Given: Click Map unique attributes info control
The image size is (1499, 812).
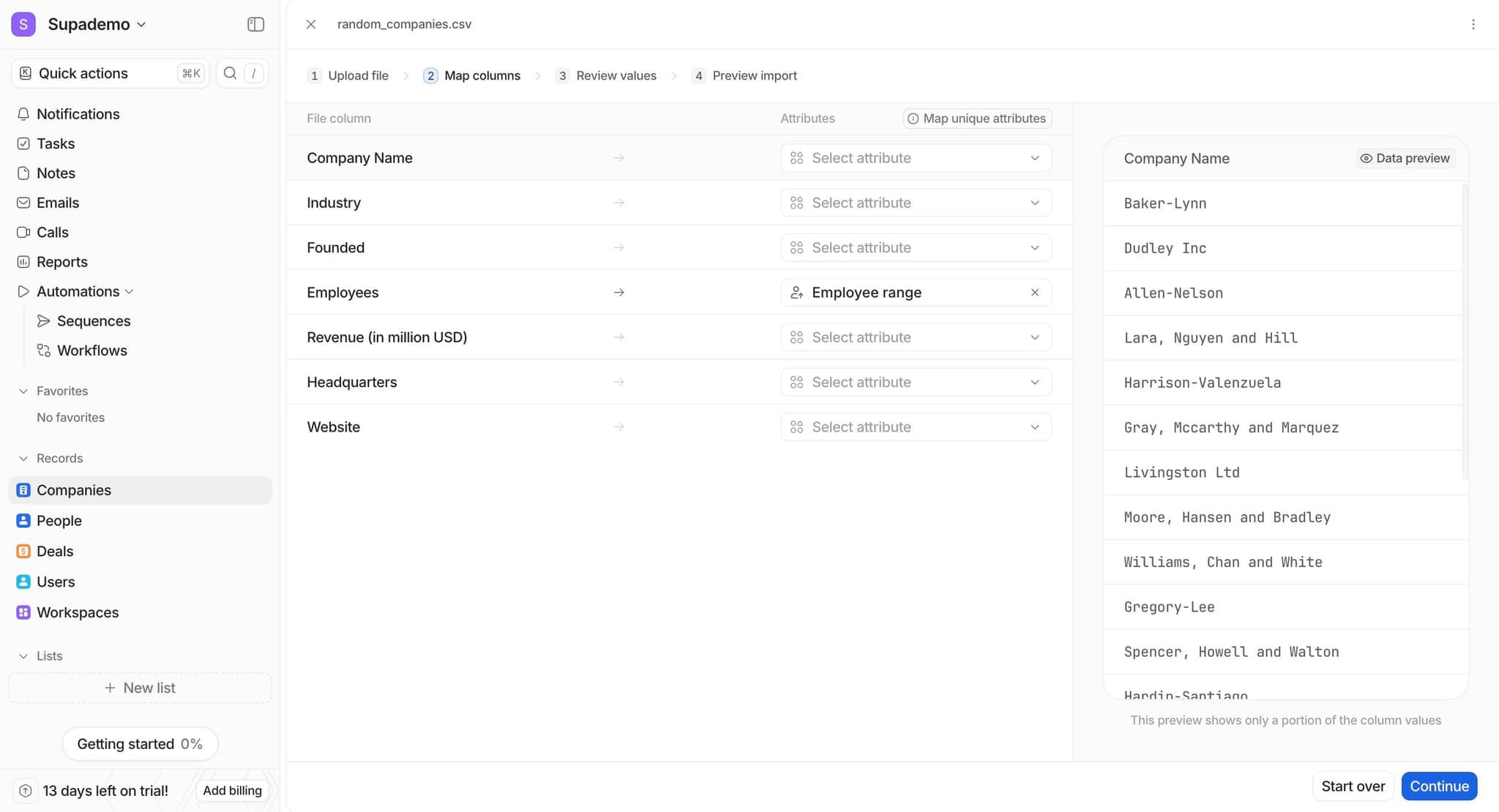Looking at the screenshot, I should (x=976, y=118).
